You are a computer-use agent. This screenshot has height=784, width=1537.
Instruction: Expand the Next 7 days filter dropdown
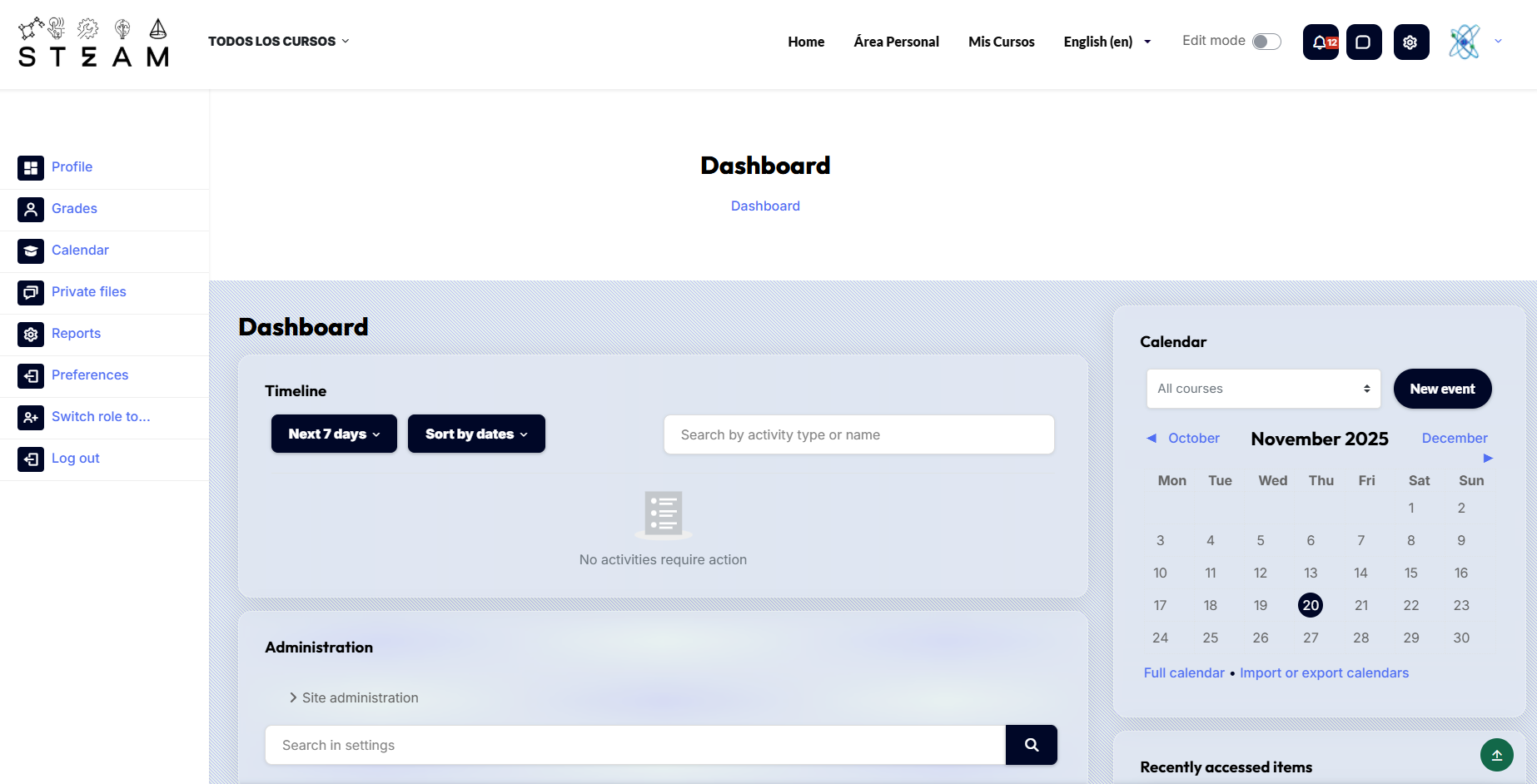[334, 434]
